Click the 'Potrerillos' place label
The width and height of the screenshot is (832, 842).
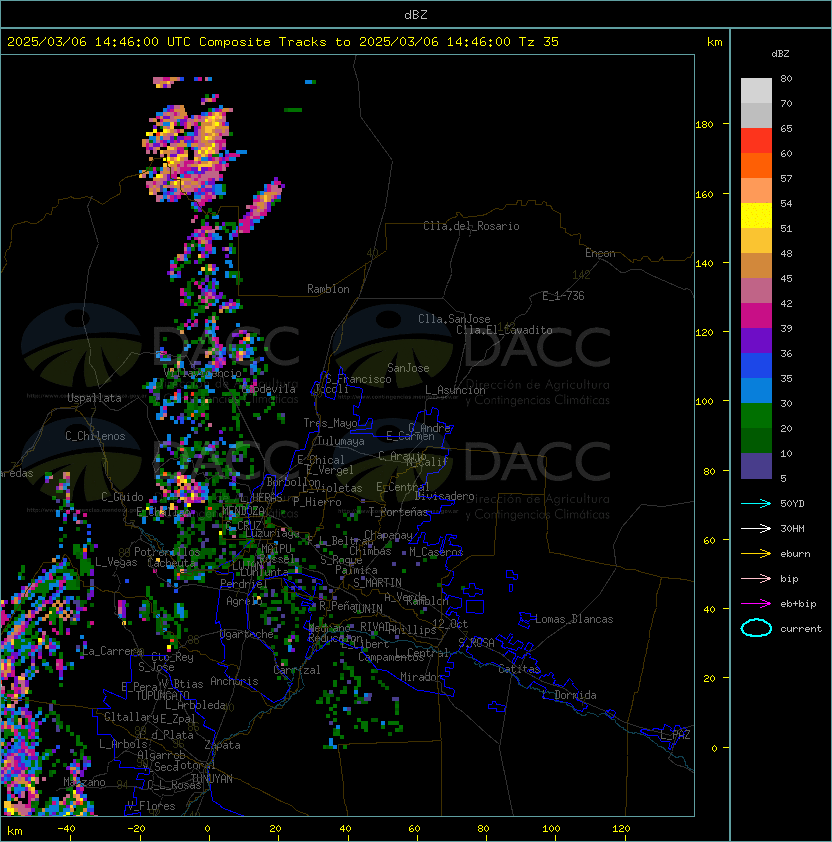(x=167, y=552)
